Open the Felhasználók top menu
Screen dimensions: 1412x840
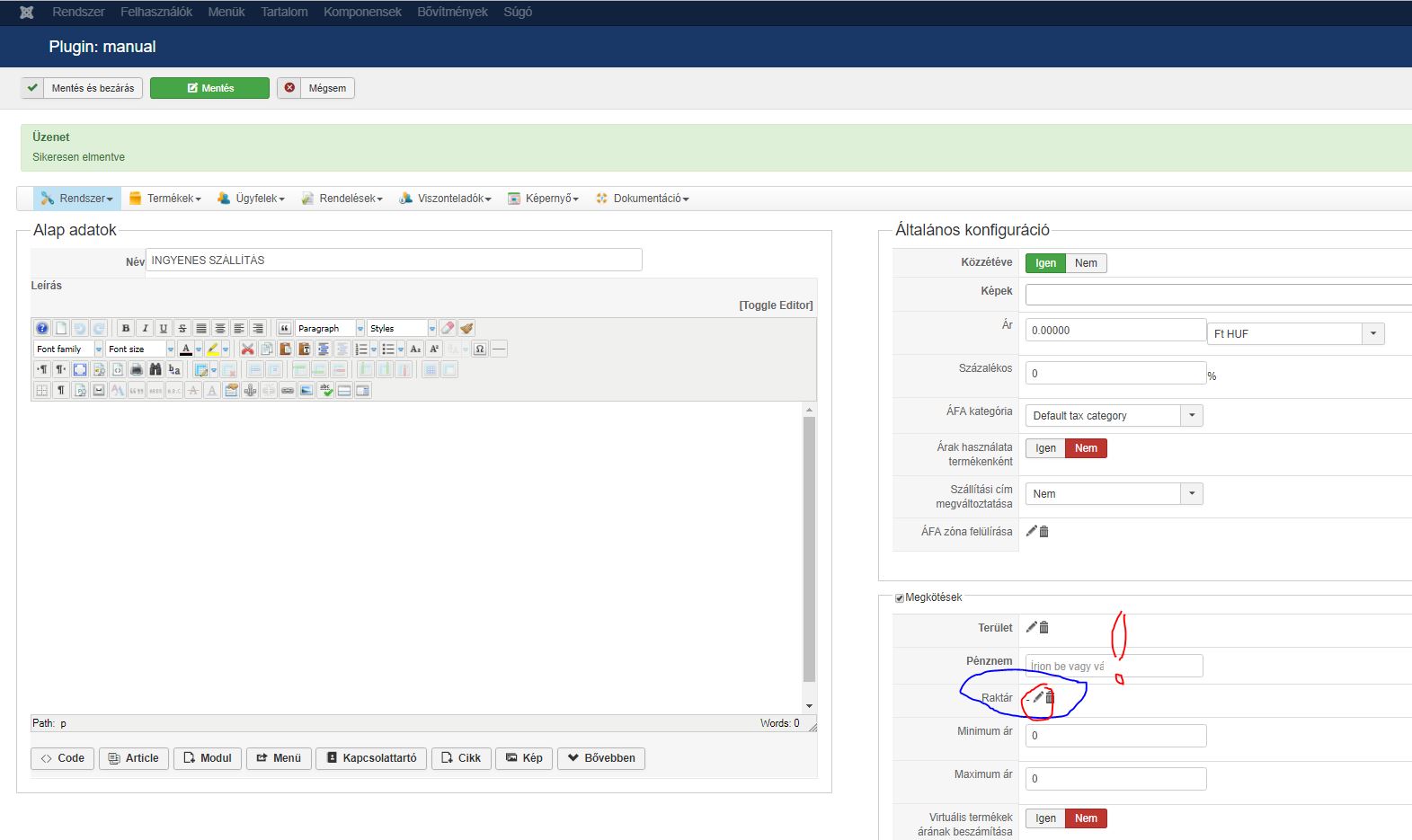(156, 12)
